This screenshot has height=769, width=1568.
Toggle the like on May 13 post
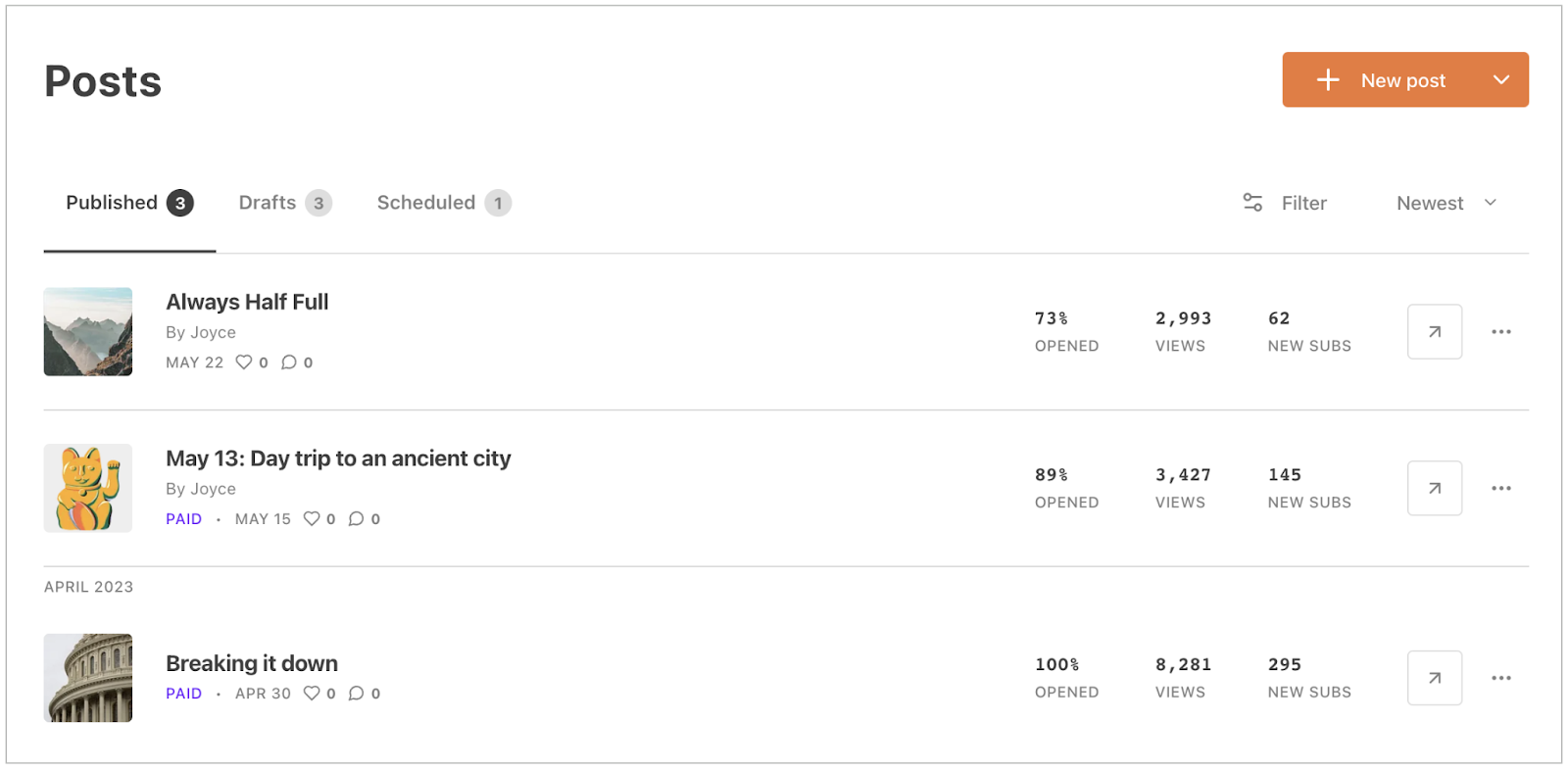(312, 518)
